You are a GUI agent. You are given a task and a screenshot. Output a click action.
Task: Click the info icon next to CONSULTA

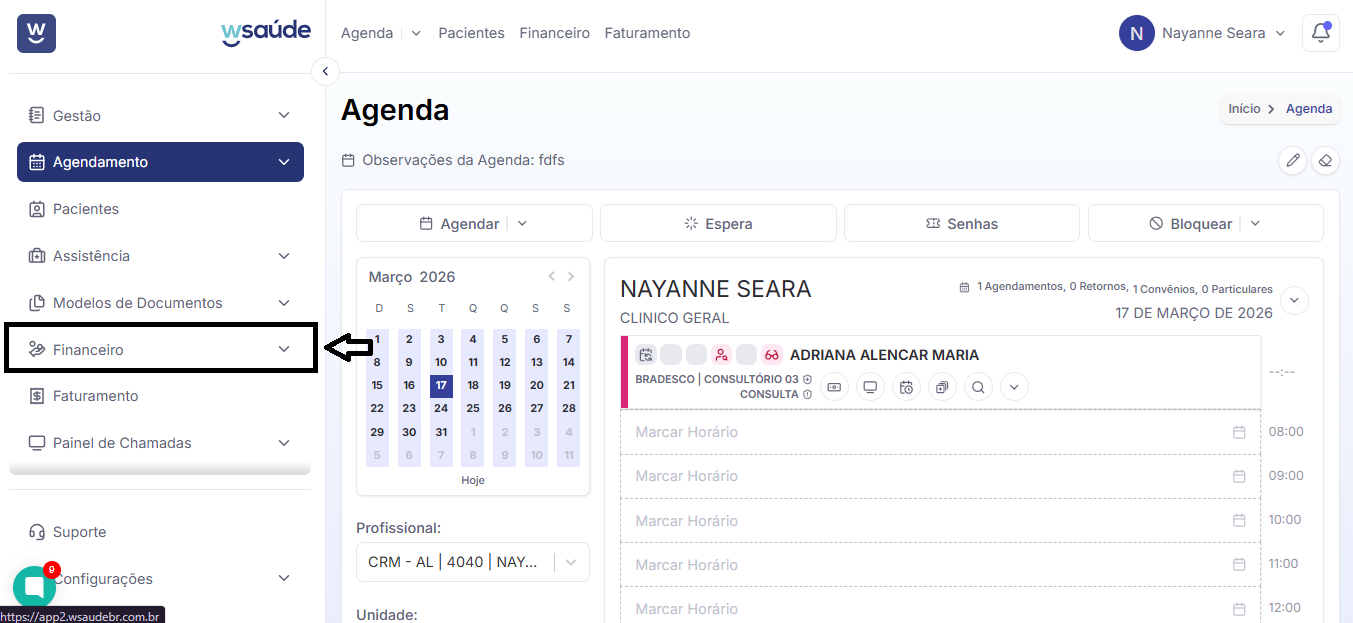pyautogui.click(x=807, y=394)
